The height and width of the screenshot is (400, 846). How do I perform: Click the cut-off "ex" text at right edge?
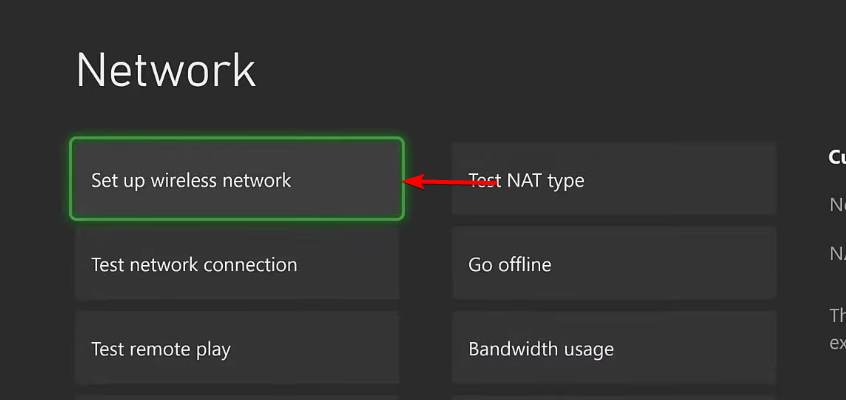tap(837, 342)
